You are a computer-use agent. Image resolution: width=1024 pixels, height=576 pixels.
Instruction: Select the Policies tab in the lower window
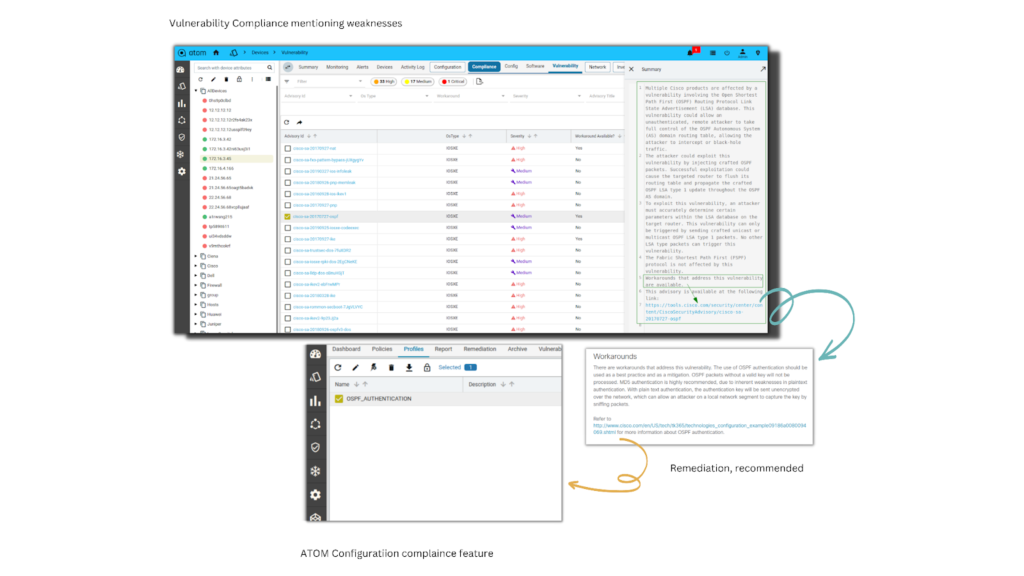382,349
